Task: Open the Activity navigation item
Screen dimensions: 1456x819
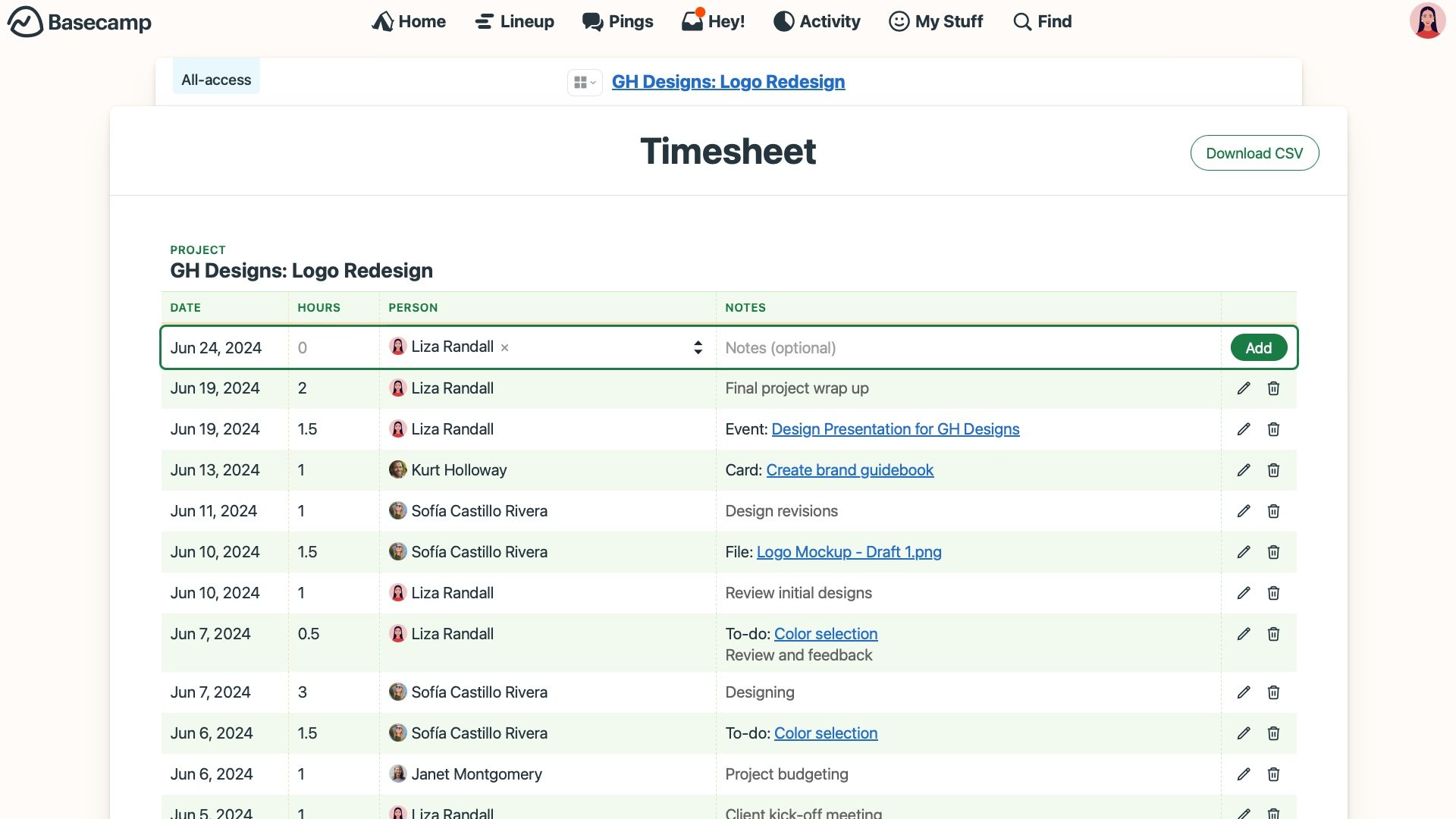Action: click(817, 21)
